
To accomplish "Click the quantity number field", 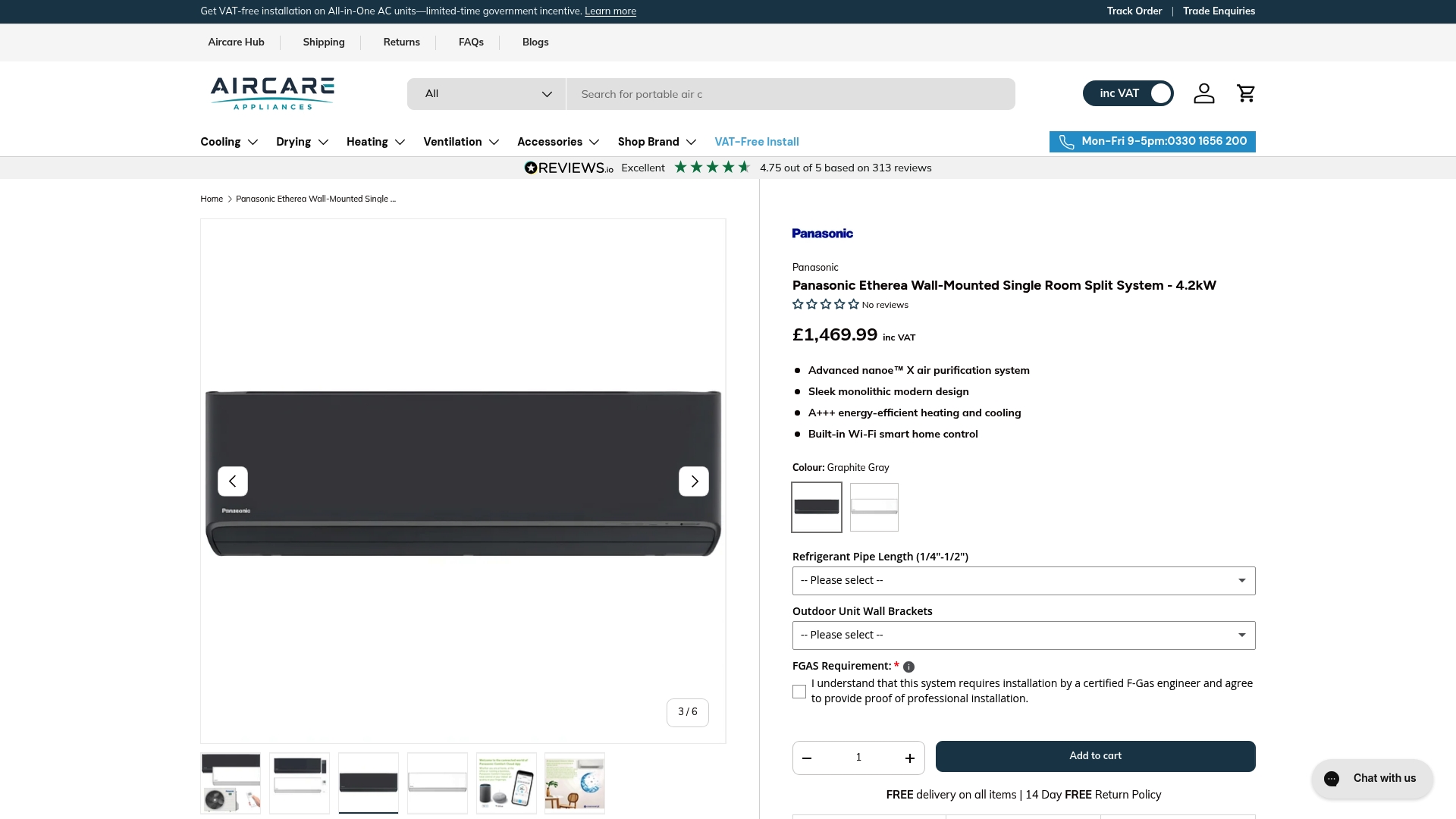I will pos(858,758).
